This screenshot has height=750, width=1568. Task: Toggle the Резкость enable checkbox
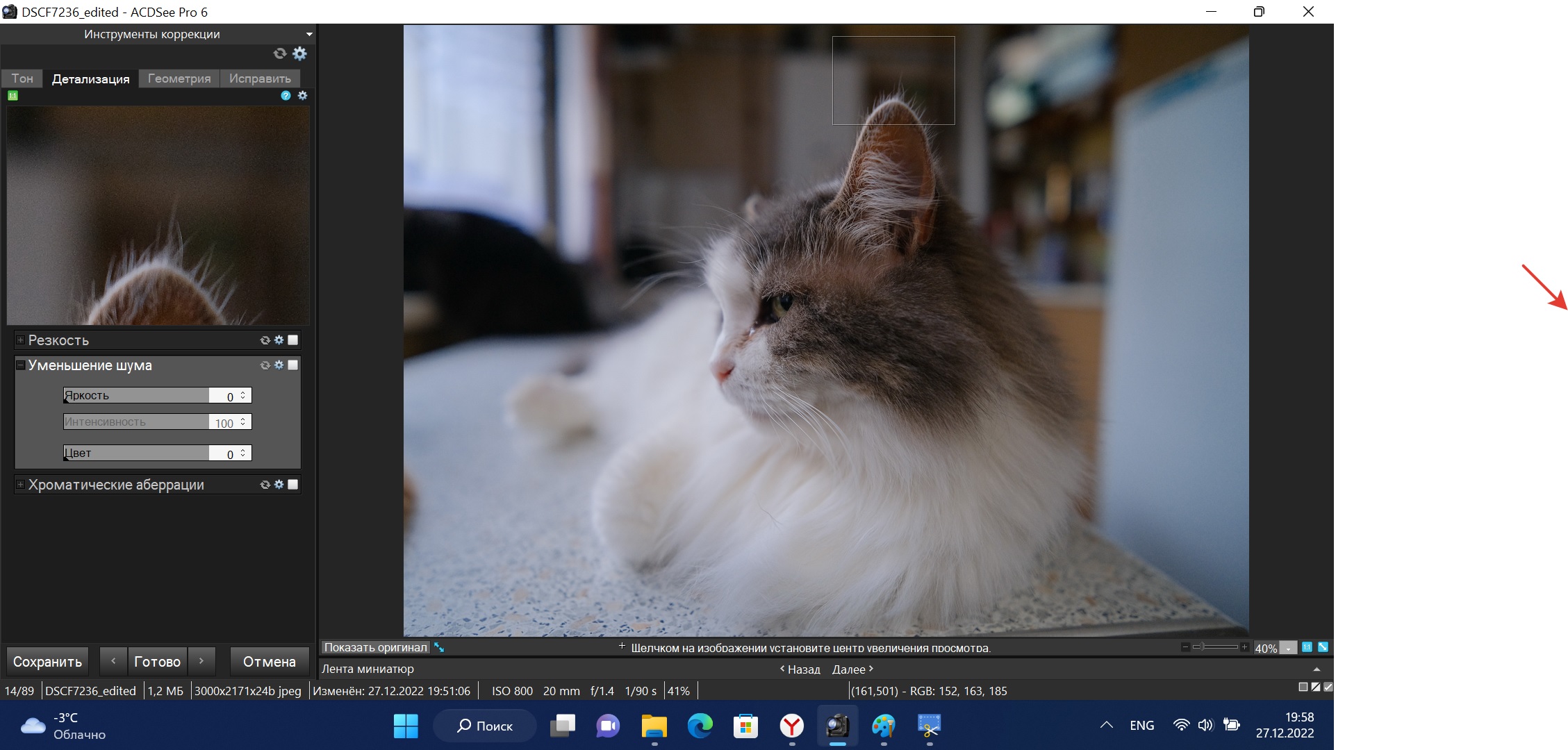(x=293, y=340)
